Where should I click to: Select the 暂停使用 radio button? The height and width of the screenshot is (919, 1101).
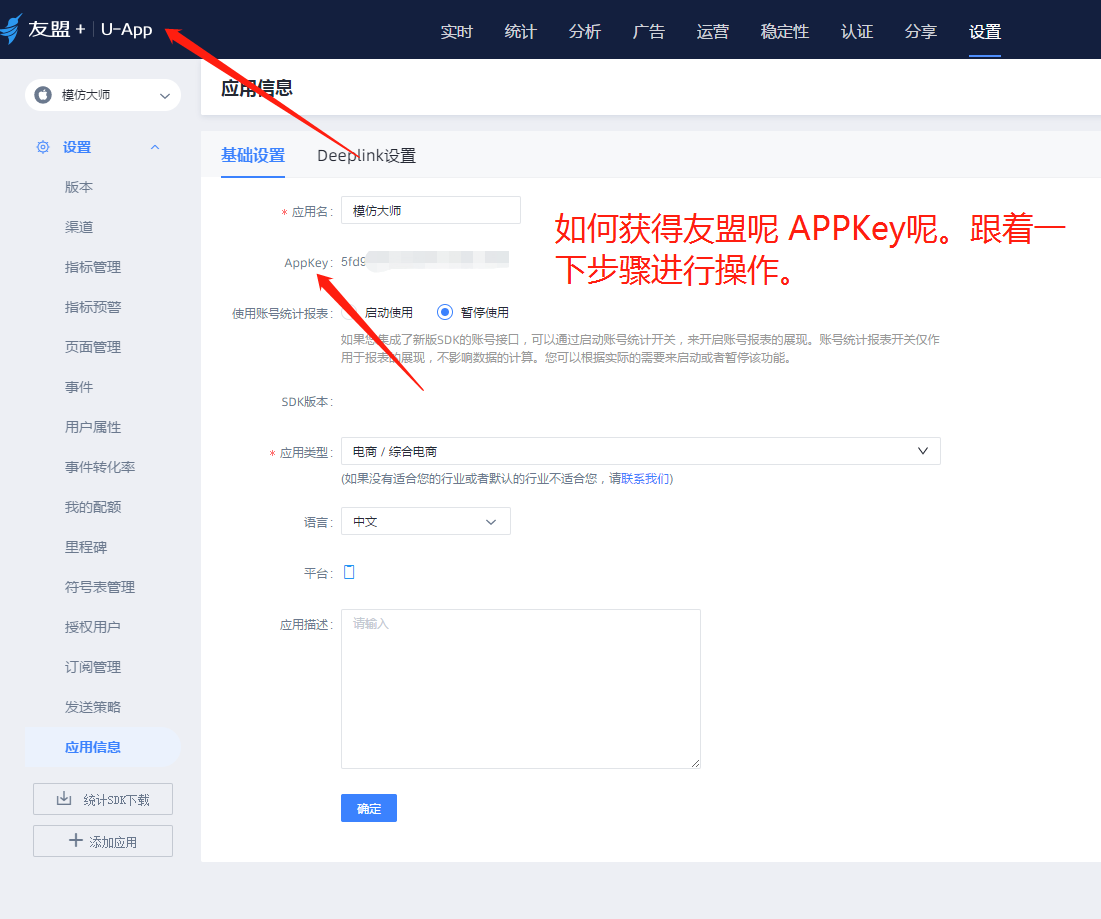click(445, 312)
